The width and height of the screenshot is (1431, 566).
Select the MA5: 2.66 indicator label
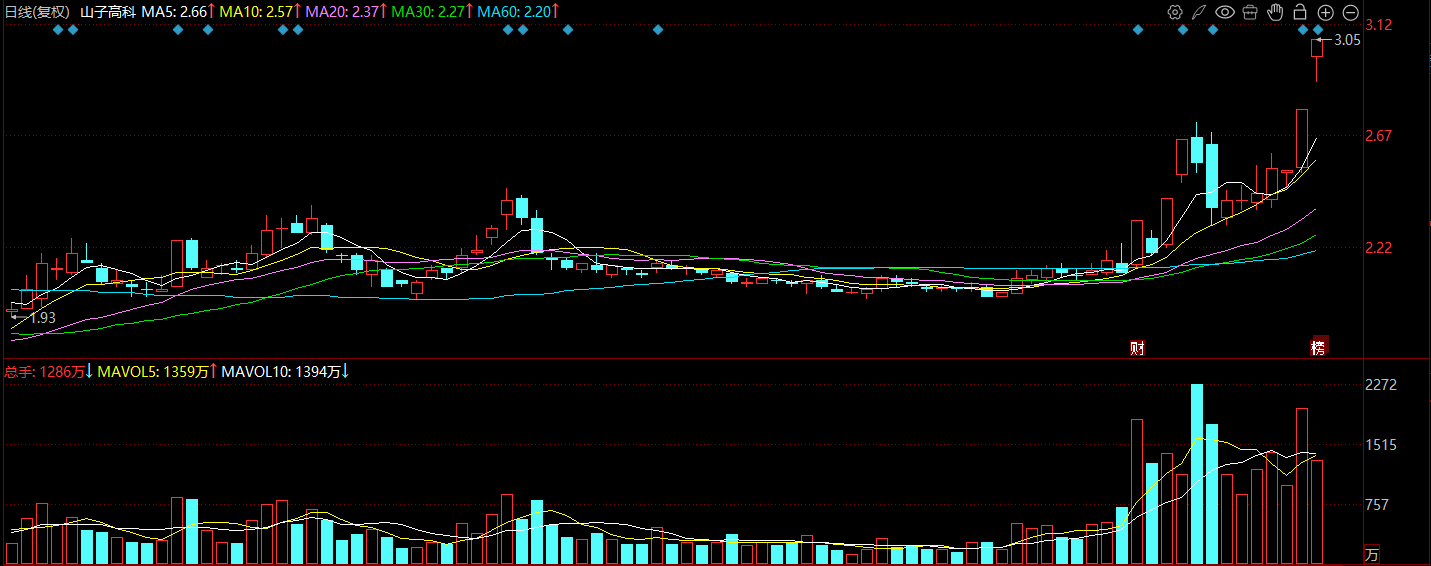coord(179,12)
